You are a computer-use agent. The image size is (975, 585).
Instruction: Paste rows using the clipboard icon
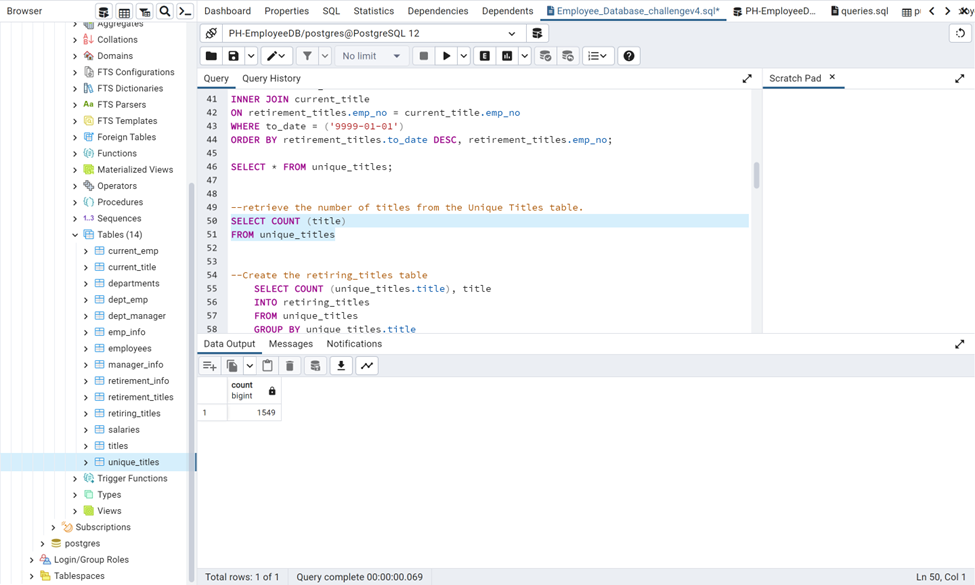268,365
